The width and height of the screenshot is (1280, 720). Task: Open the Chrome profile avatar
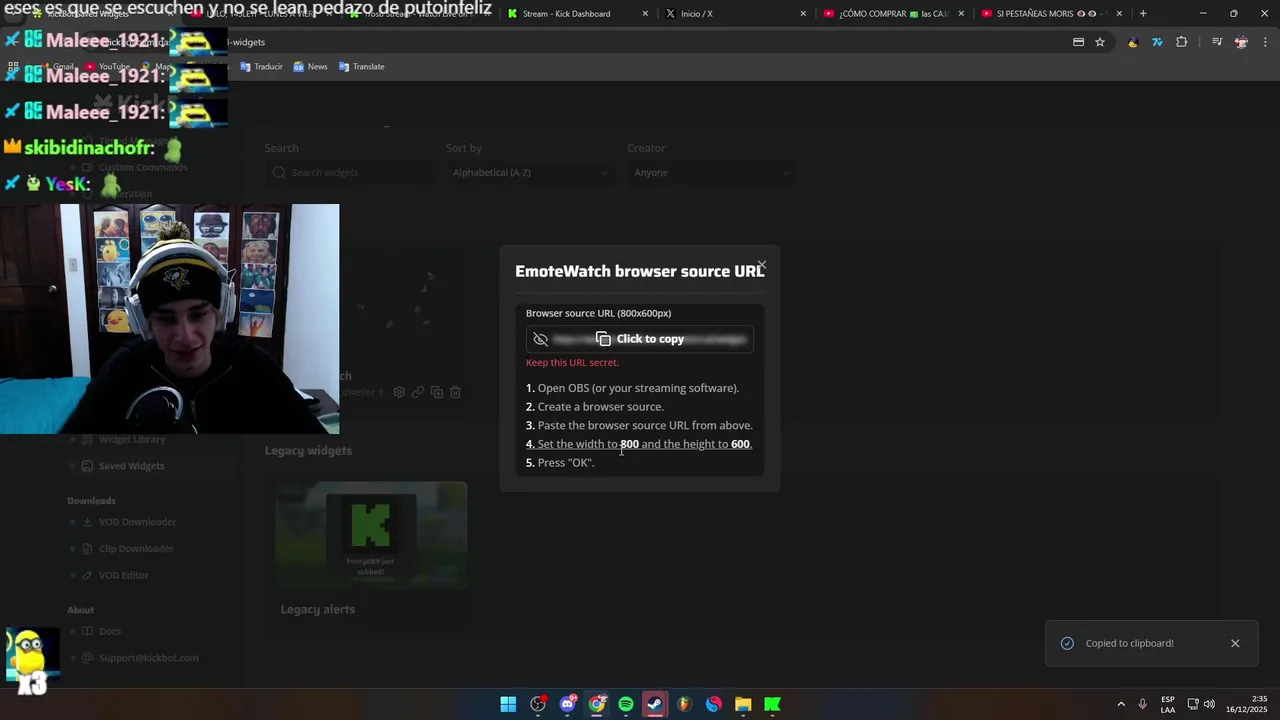click(1241, 42)
